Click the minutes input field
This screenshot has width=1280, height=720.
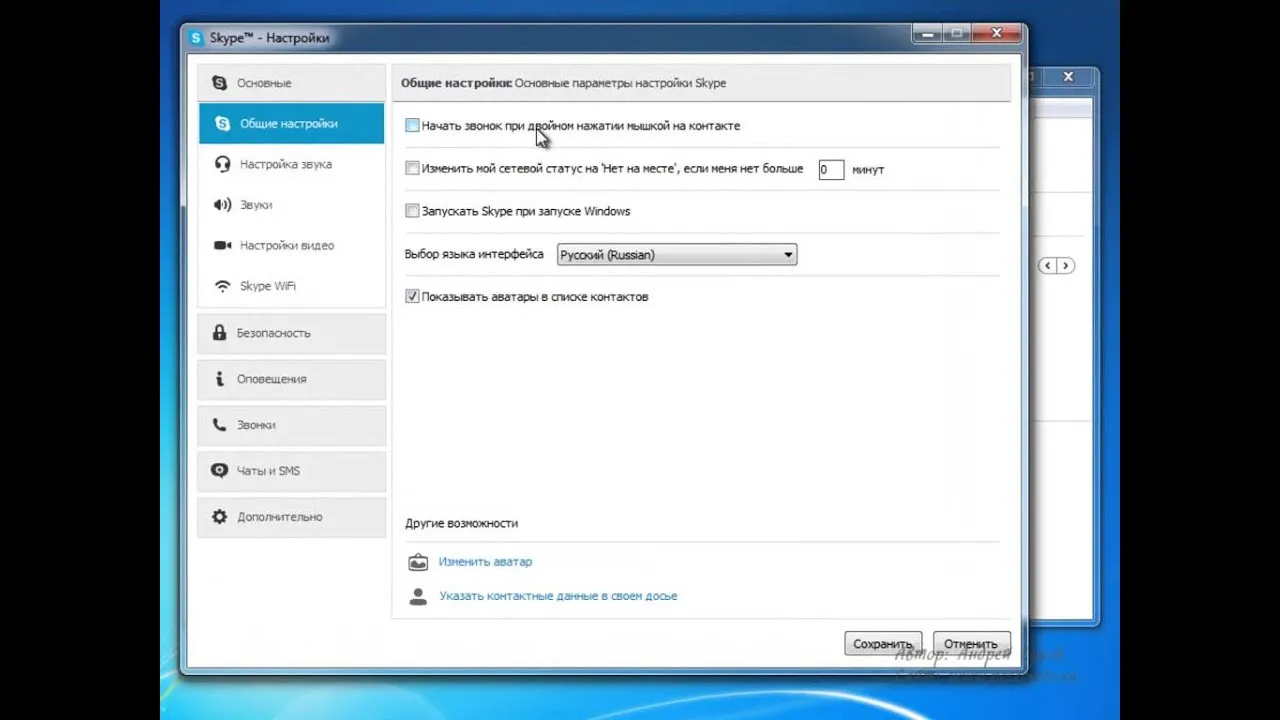[x=831, y=170]
